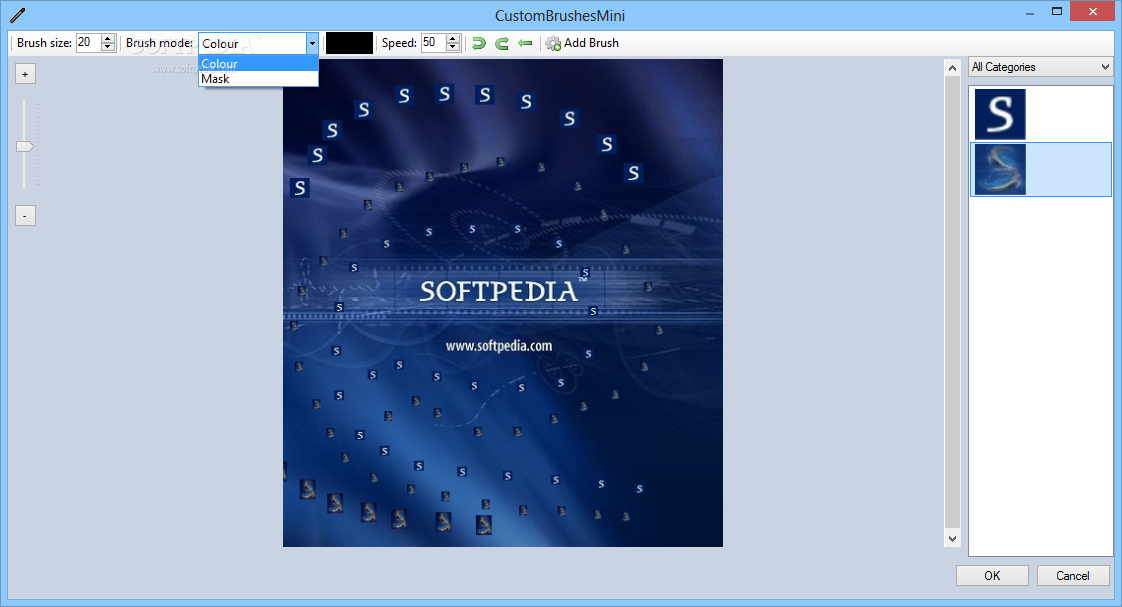Increase Speed value with up stepper
Image resolution: width=1122 pixels, height=607 pixels.
(452, 39)
